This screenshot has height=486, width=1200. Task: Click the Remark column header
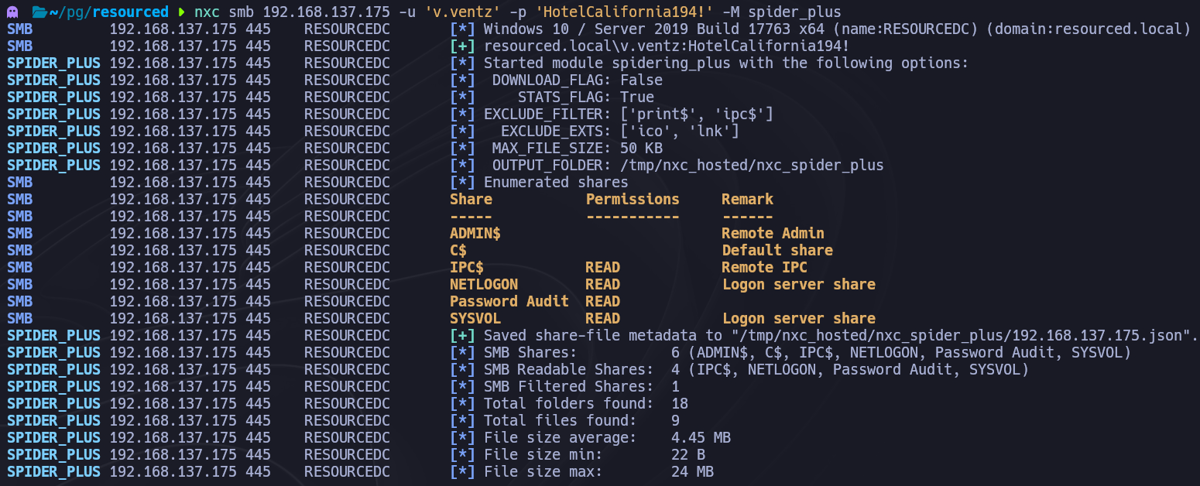coord(747,199)
